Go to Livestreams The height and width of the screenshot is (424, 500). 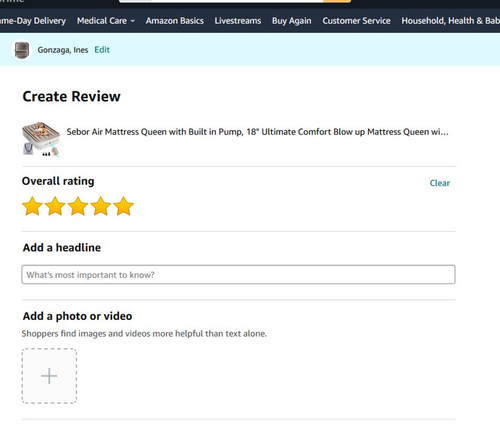point(238,21)
